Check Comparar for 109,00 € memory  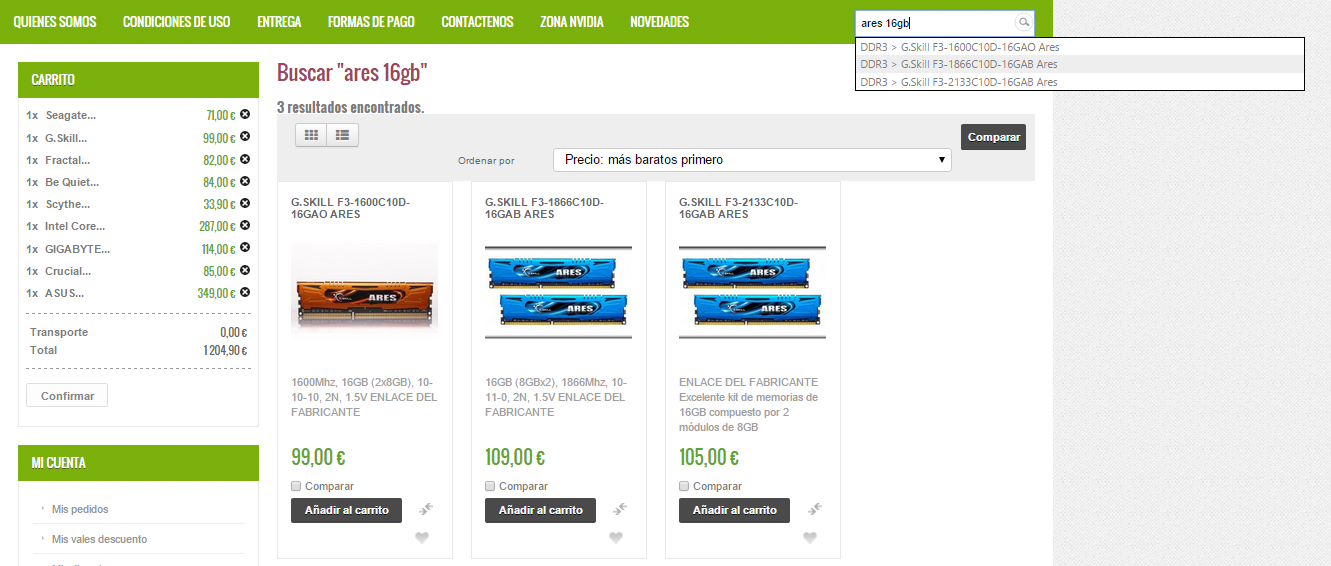pyautogui.click(x=490, y=486)
